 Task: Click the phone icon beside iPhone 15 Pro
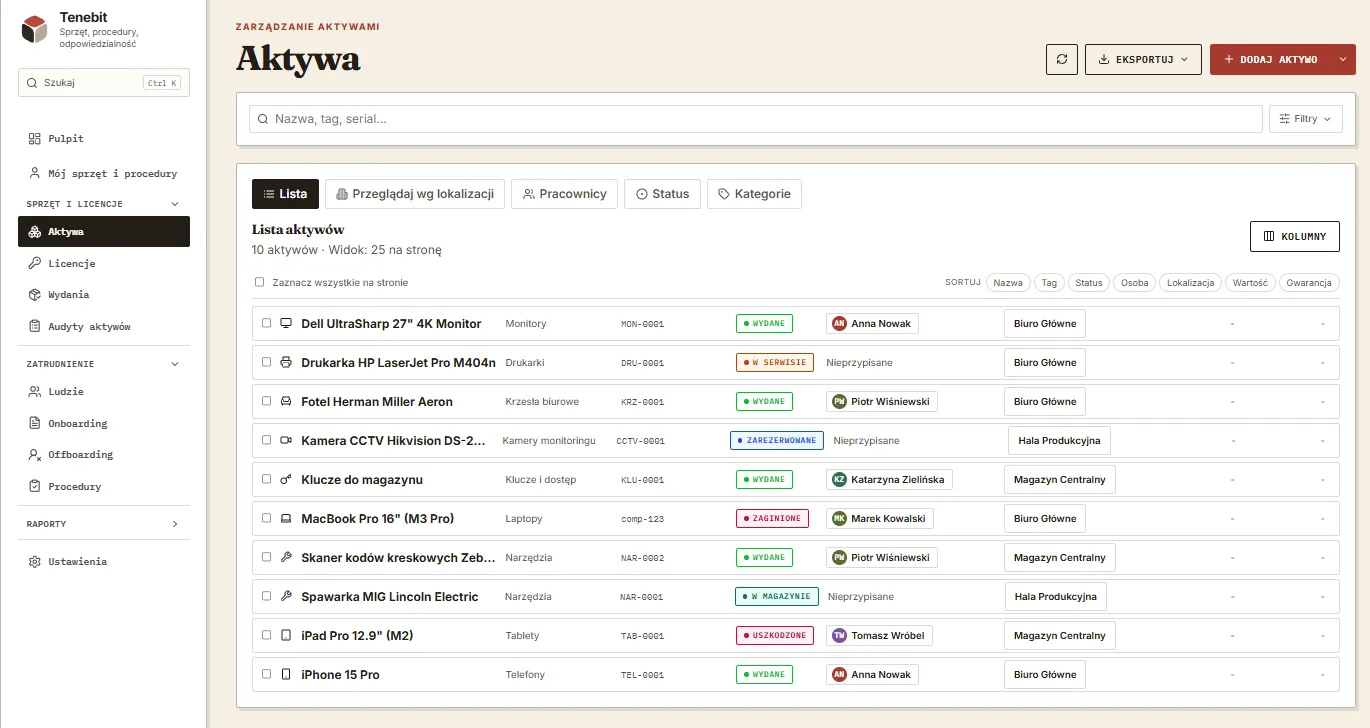click(285, 675)
